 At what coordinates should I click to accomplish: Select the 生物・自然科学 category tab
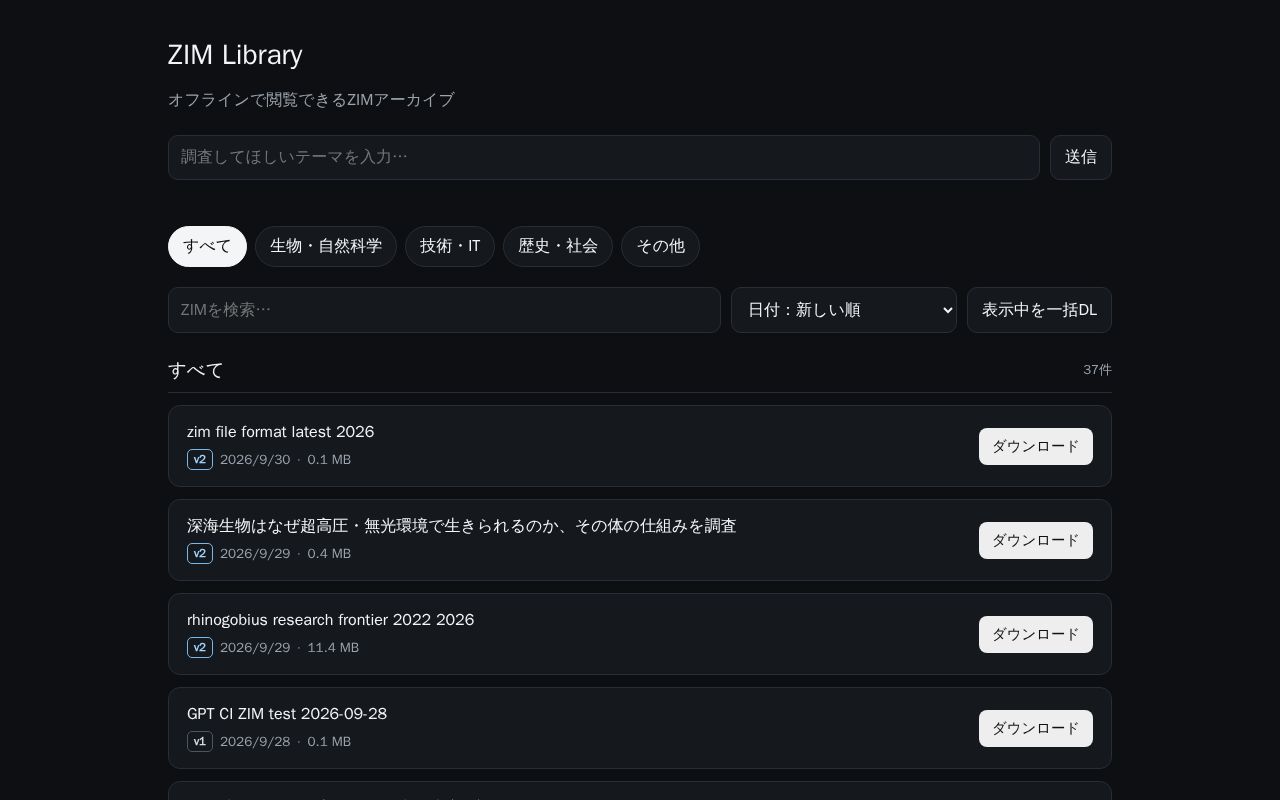pyautogui.click(x=326, y=246)
